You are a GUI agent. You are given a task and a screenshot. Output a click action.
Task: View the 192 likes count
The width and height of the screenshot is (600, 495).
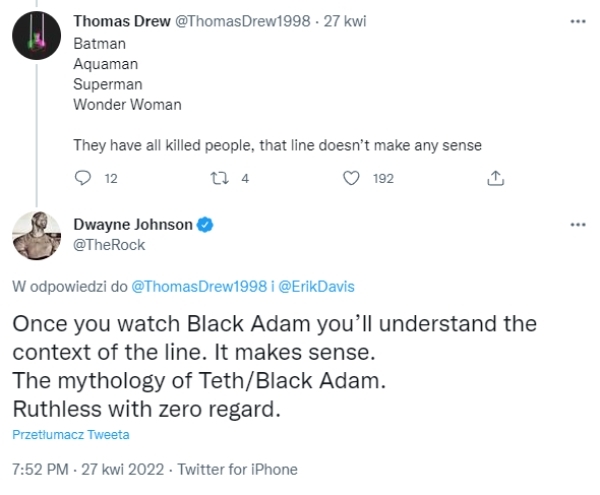382,178
